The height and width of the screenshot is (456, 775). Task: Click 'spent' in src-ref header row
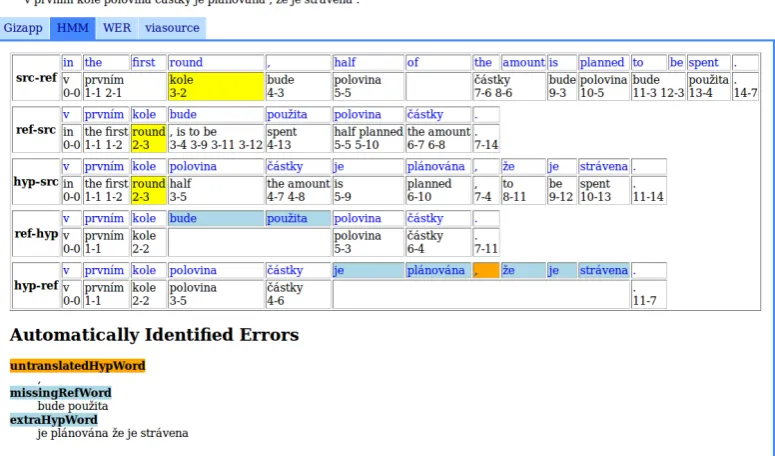point(708,63)
